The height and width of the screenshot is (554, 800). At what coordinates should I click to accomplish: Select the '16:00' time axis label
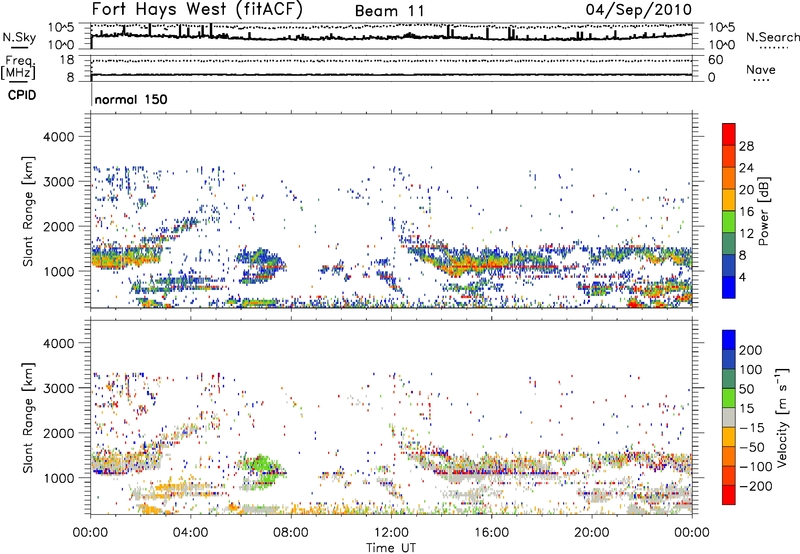point(492,533)
